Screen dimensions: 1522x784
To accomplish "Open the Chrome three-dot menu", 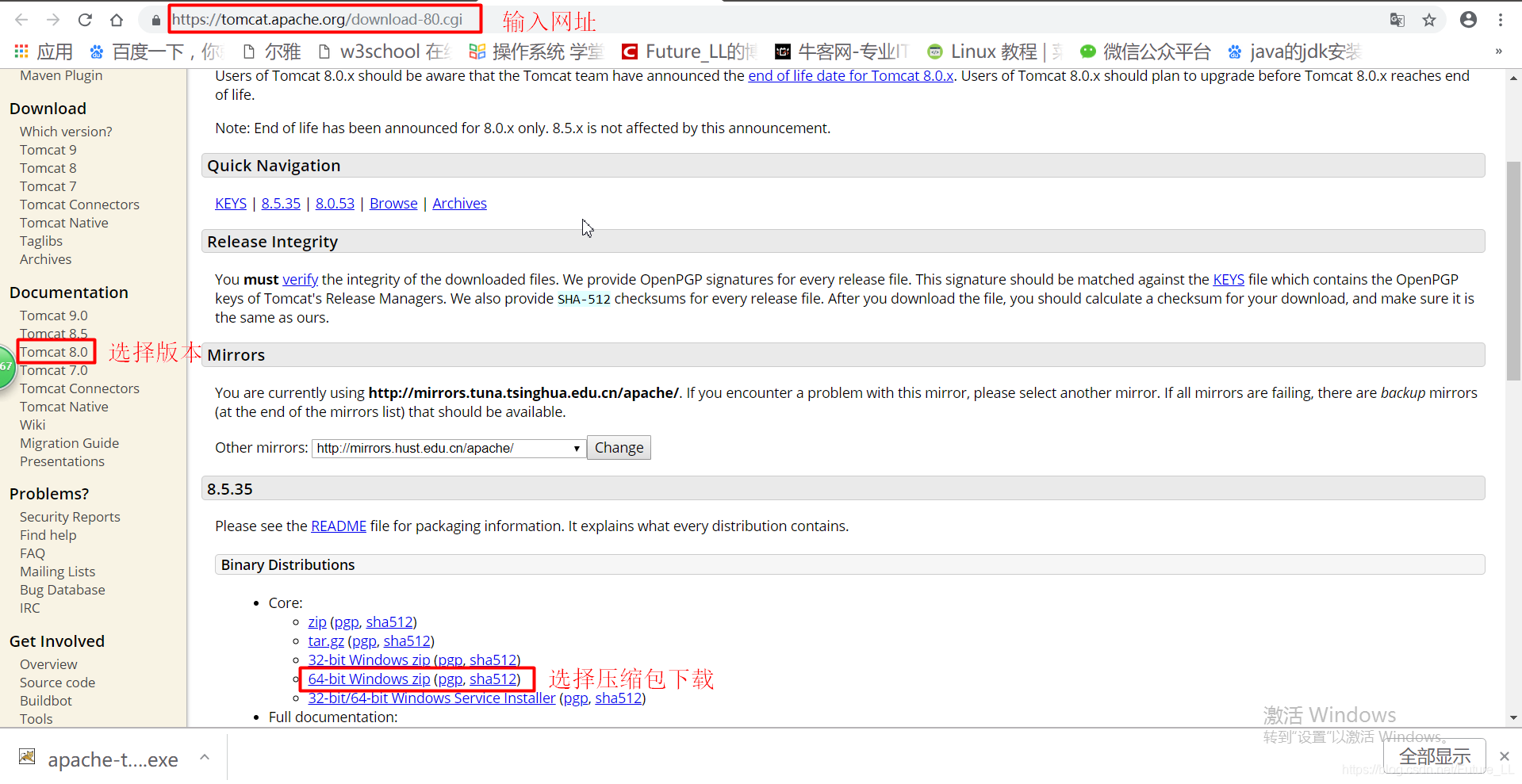I will click(1501, 20).
